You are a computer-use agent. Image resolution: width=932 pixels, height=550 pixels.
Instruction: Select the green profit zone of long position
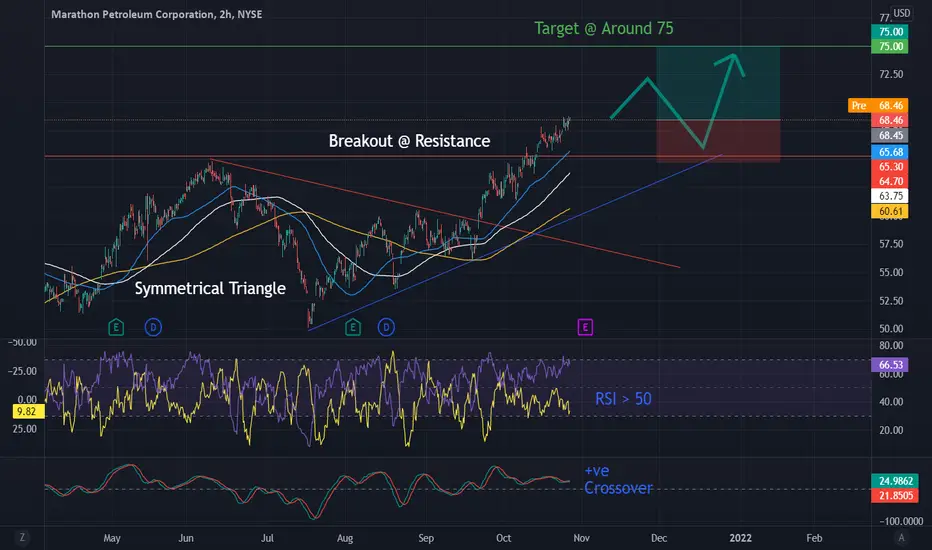pos(718,83)
